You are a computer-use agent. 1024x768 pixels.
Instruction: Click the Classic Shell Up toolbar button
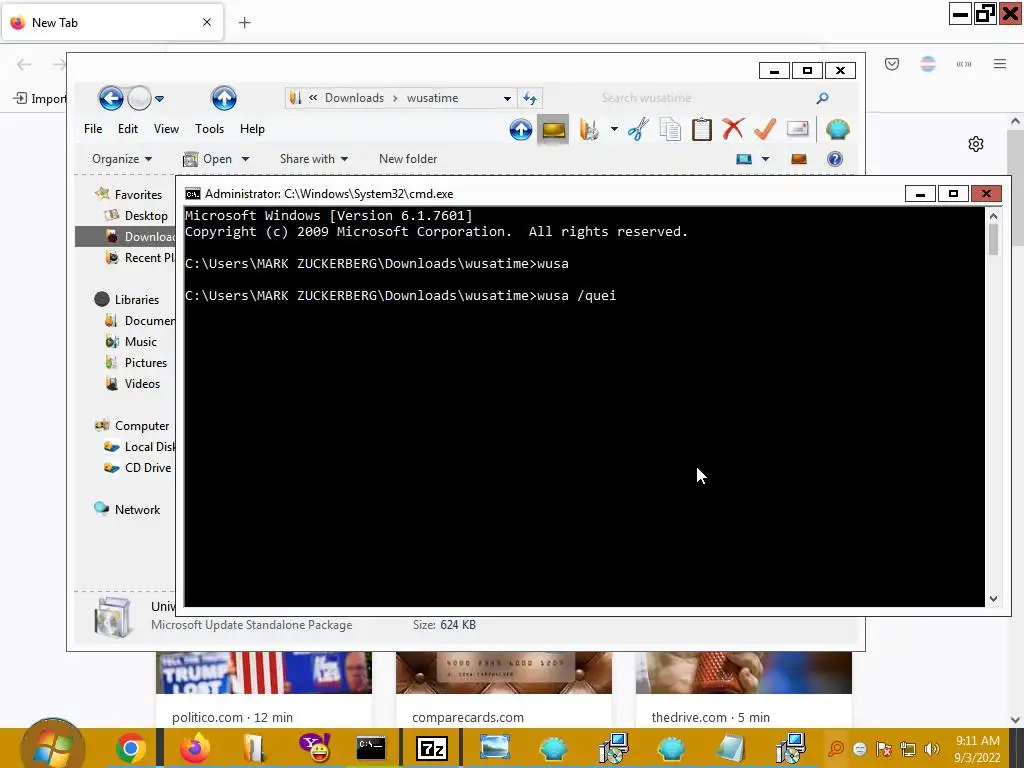520,129
